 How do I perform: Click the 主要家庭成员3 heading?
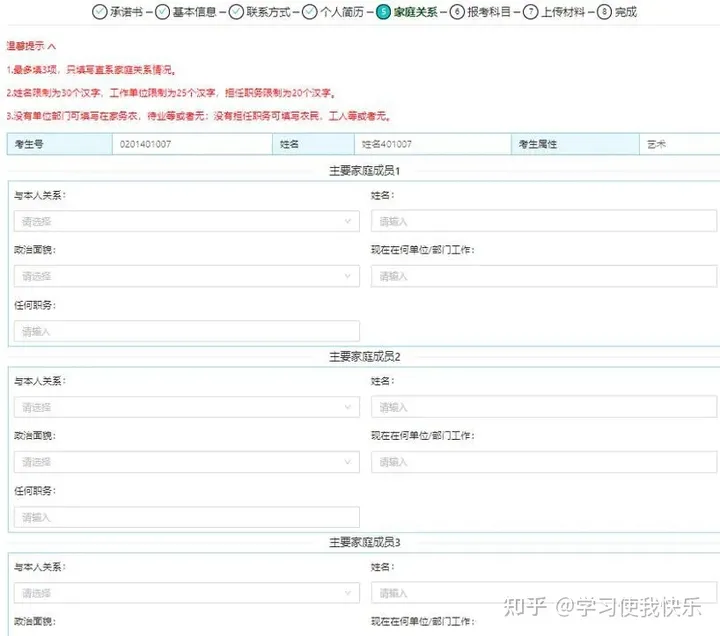[x=365, y=542]
